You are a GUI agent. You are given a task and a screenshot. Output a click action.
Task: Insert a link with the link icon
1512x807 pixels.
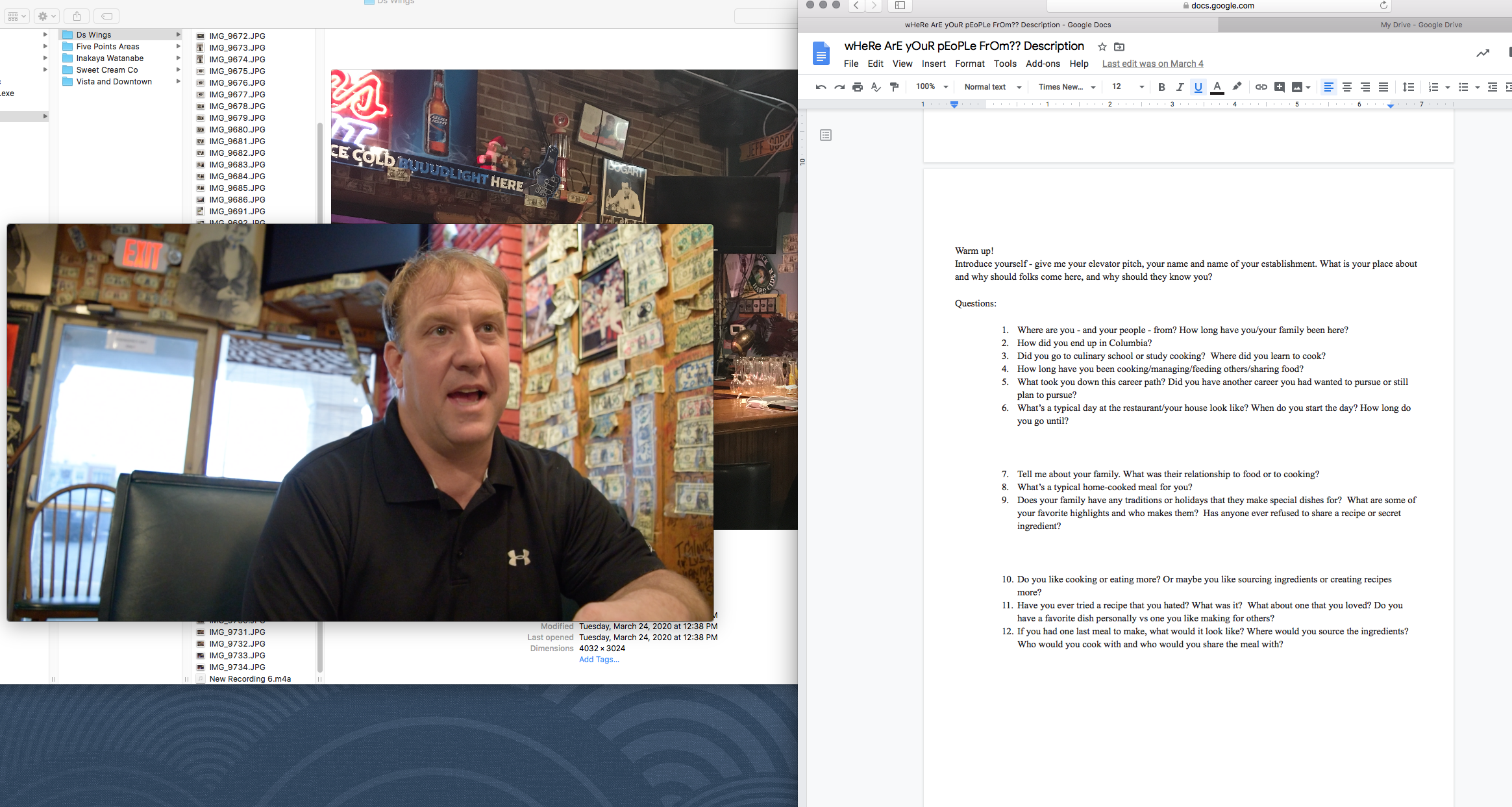(x=1261, y=87)
